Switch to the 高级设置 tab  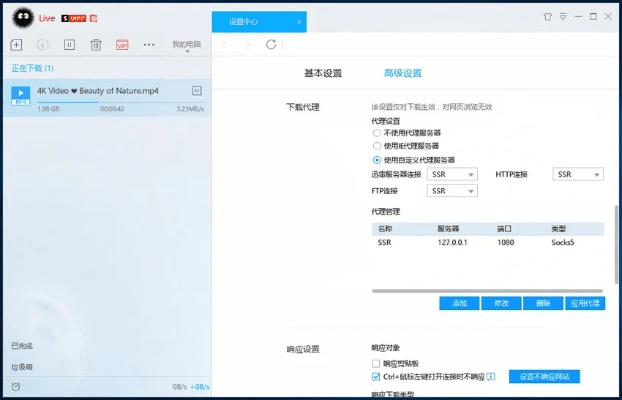403,74
